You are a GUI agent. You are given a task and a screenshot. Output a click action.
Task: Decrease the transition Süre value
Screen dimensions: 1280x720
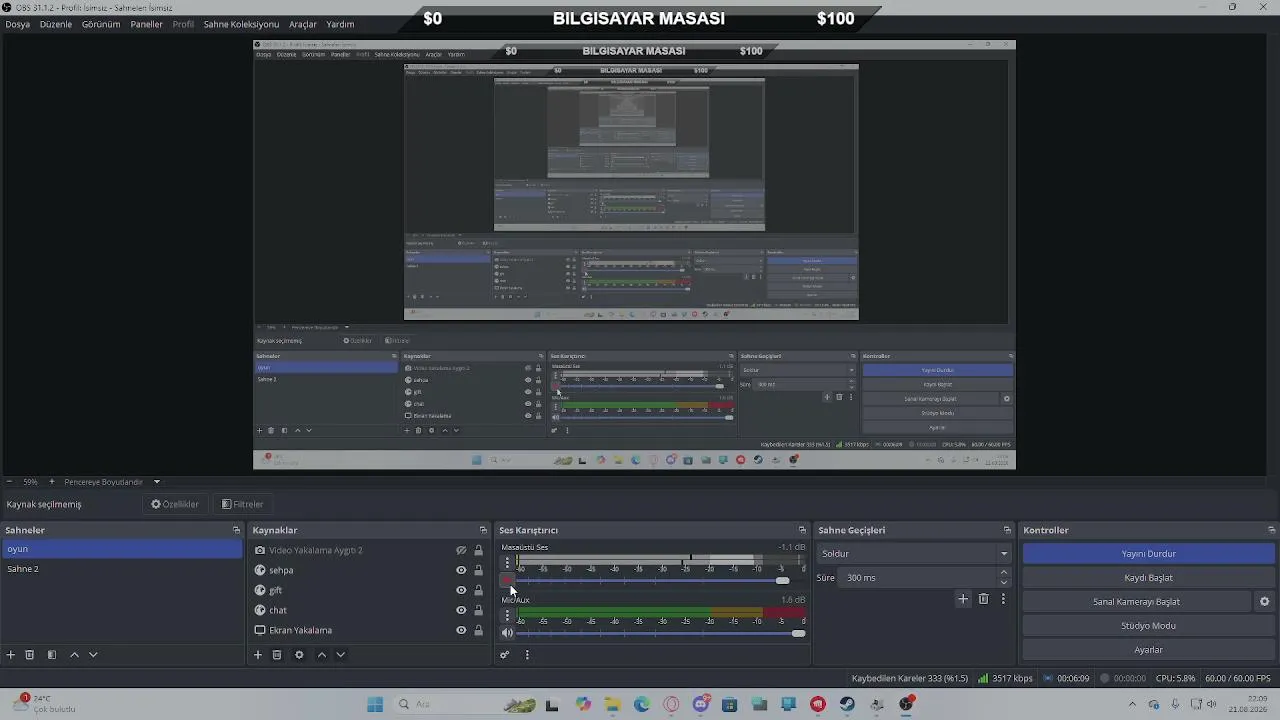click(x=1004, y=582)
